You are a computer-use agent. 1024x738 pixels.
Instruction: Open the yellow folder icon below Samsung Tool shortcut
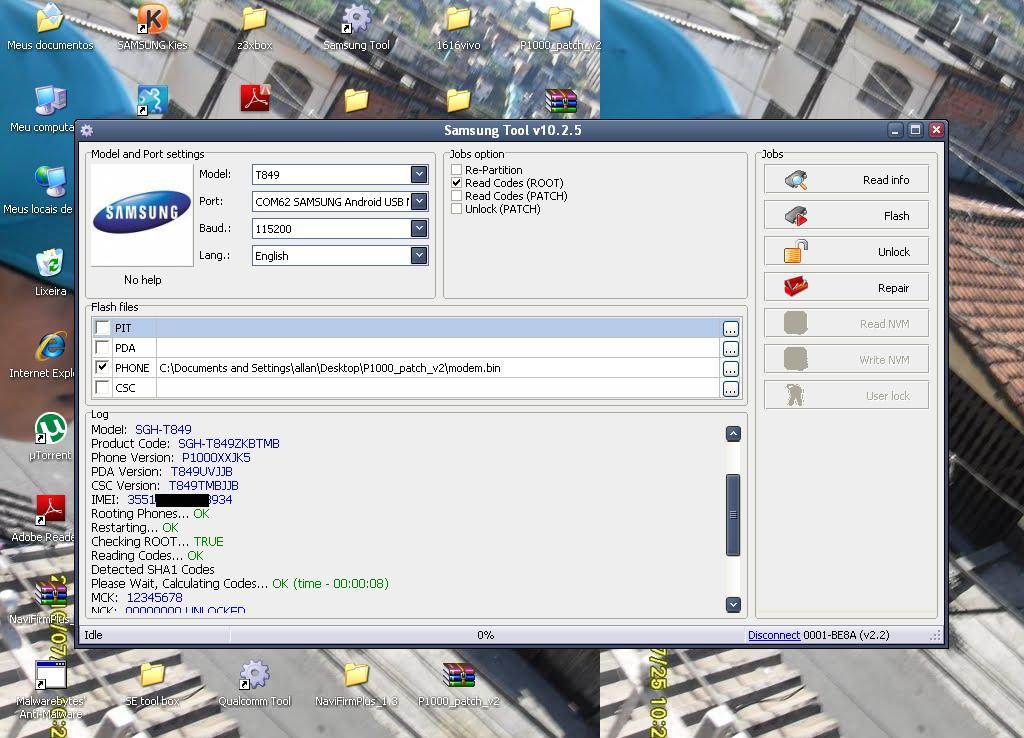(x=357, y=100)
